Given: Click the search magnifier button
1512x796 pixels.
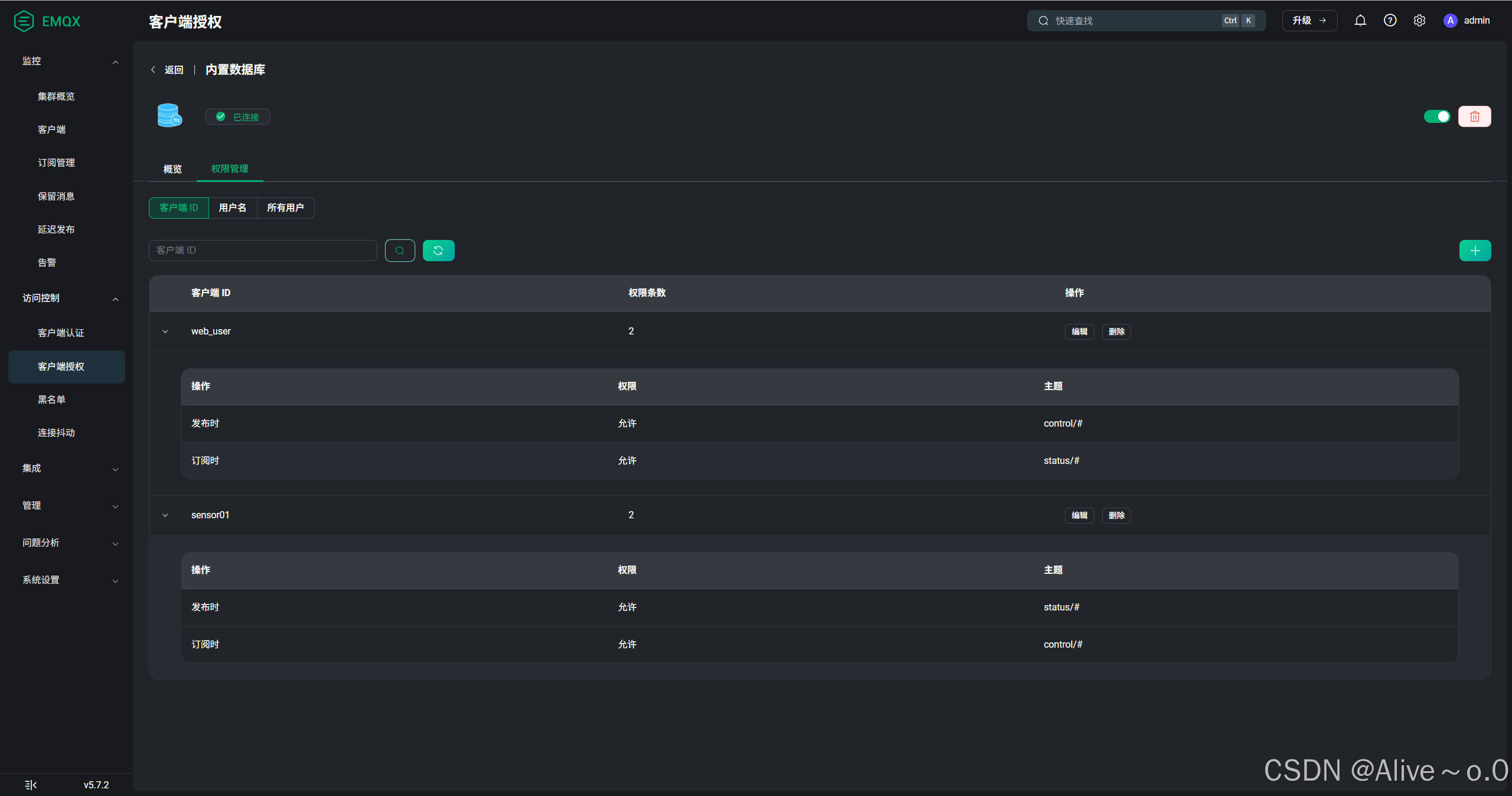Looking at the screenshot, I should 400,251.
